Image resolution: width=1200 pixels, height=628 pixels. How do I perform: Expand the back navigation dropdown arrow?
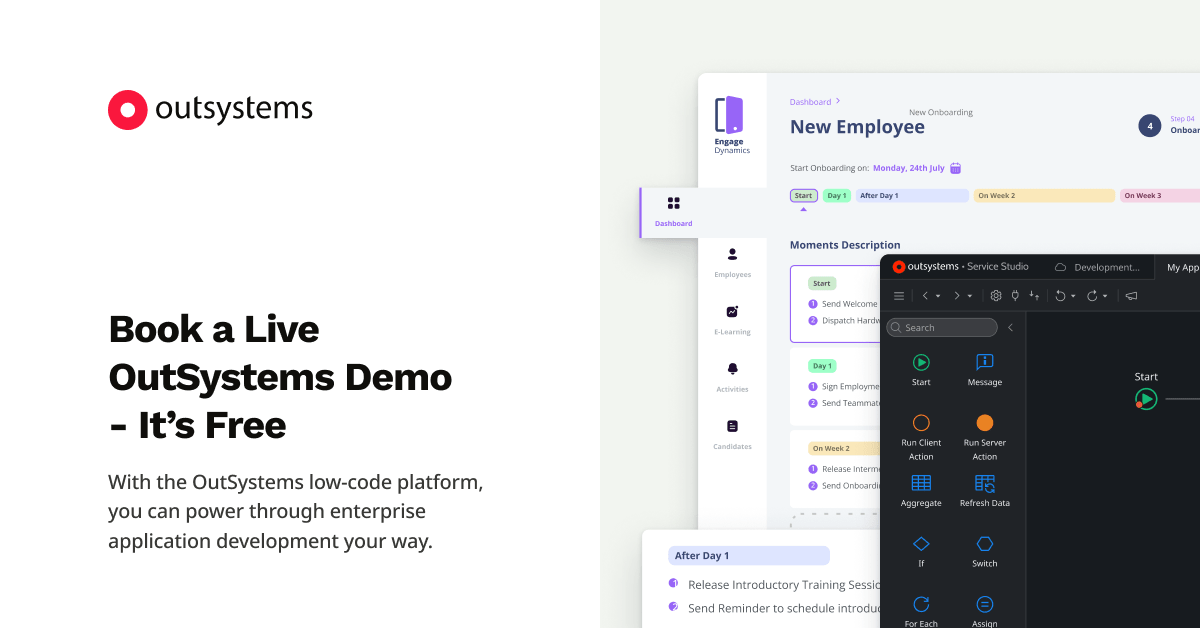[x=938, y=297]
